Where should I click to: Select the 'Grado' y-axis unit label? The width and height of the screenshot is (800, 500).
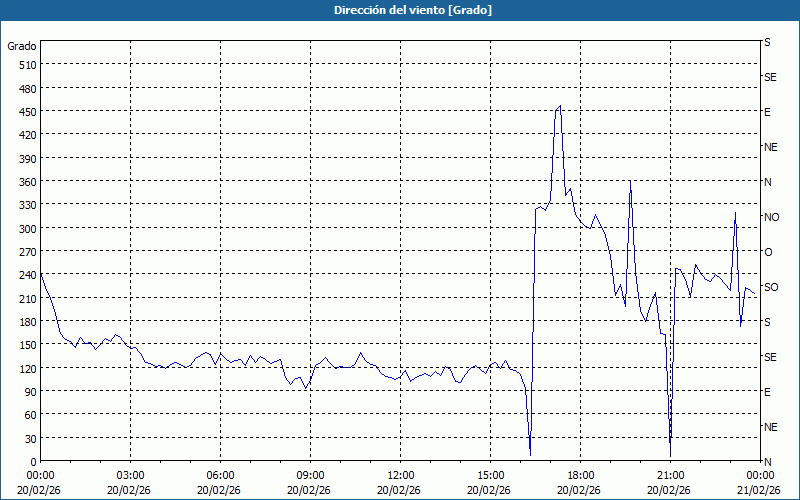tap(22, 46)
